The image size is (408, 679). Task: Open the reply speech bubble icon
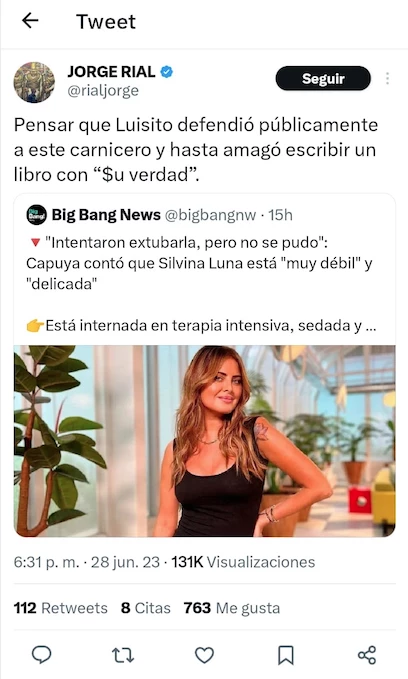[x=42, y=654]
